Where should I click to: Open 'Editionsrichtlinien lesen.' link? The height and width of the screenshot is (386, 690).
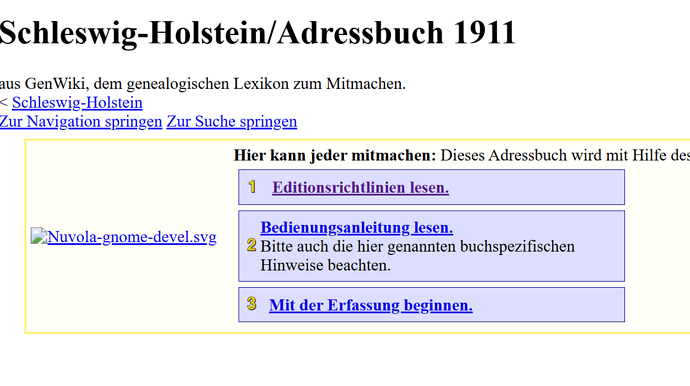click(360, 187)
